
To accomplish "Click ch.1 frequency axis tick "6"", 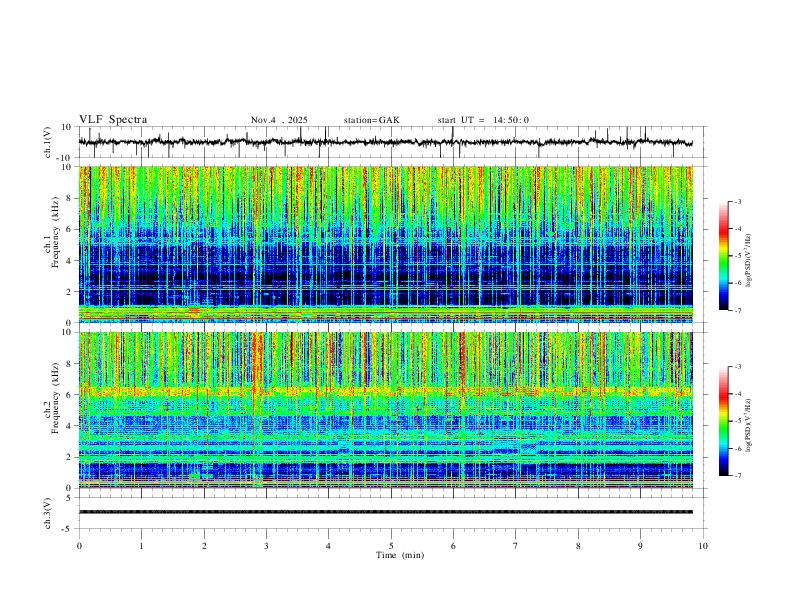I will tap(70, 229).
